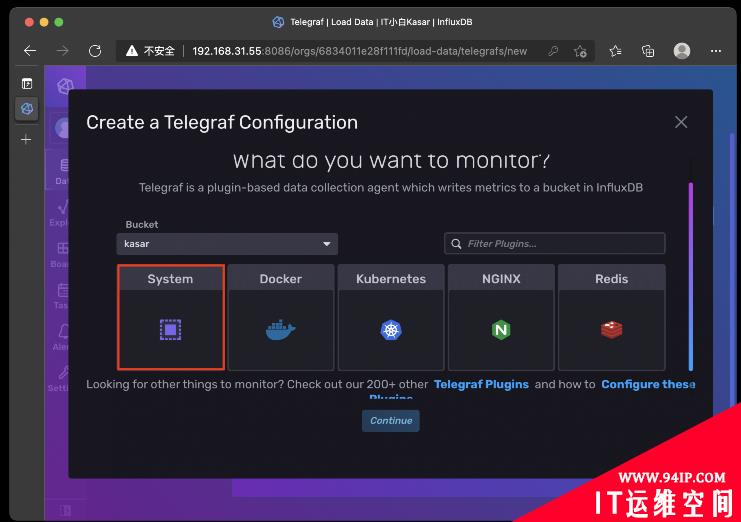Image resolution: width=741 pixels, height=522 pixels.
Task: Open the Telegraf Plugins link
Action: click(x=481, y=384)
